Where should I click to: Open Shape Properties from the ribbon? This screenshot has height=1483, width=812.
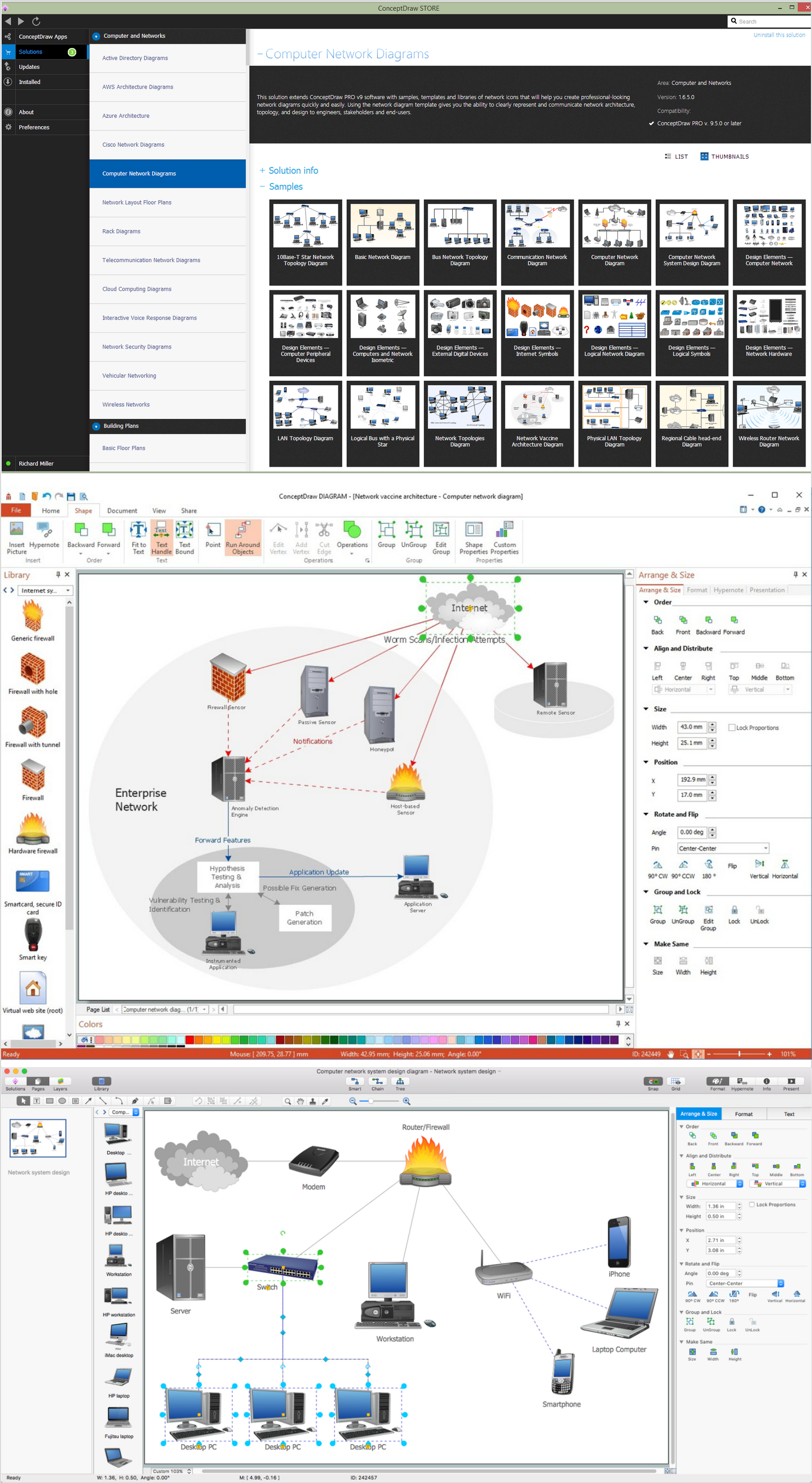pyautogui.click(x=474, y=537)
